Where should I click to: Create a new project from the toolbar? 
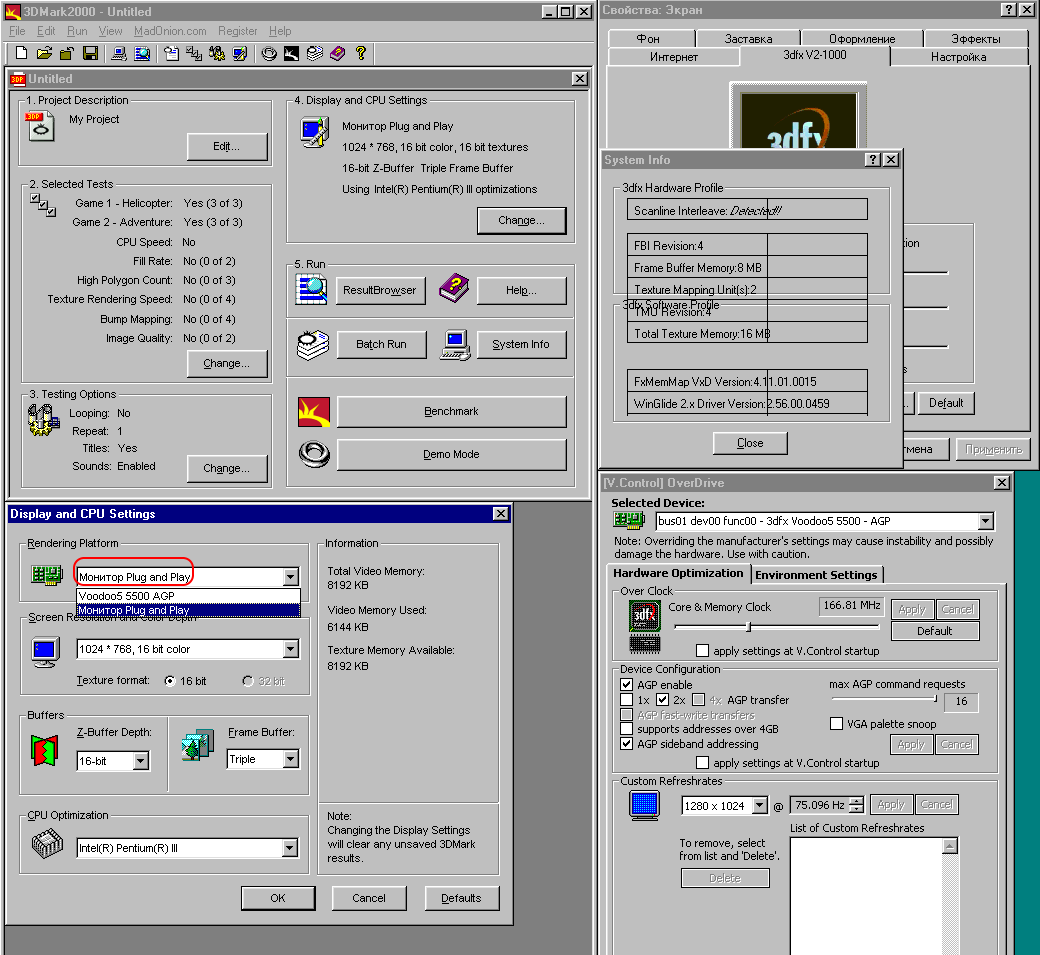click(21, 54)
